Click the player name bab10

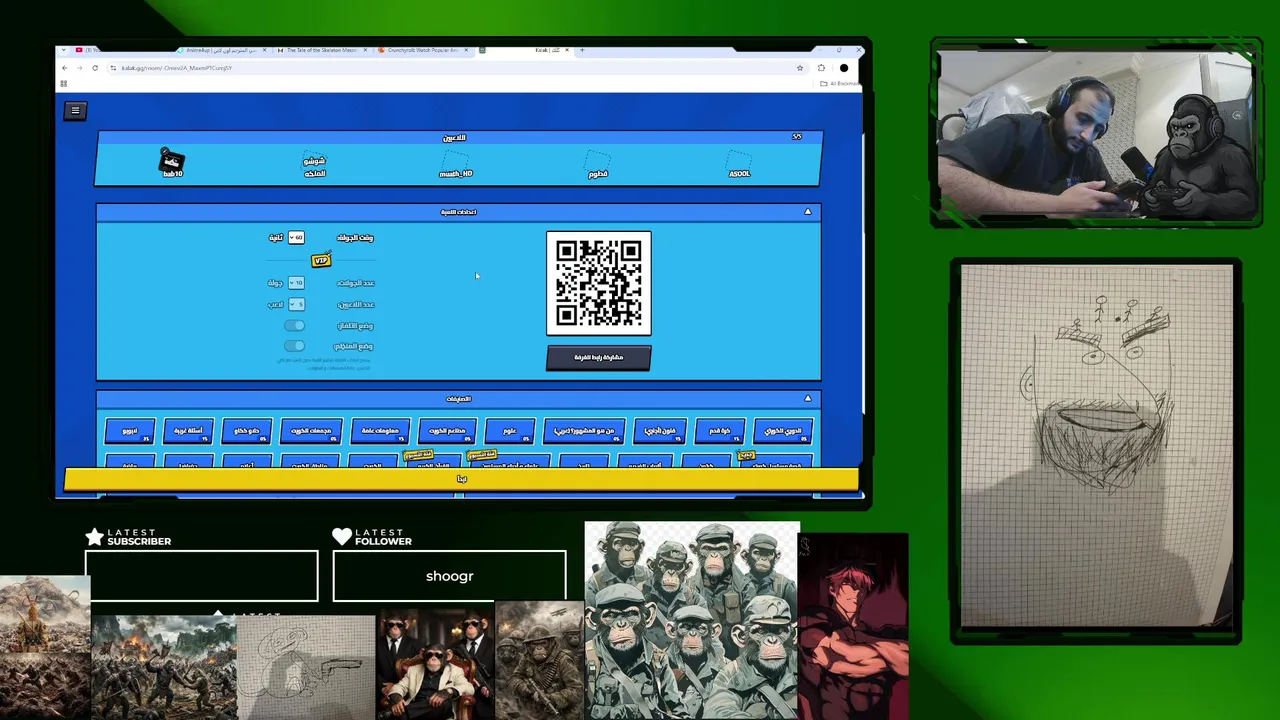[172, 174]
